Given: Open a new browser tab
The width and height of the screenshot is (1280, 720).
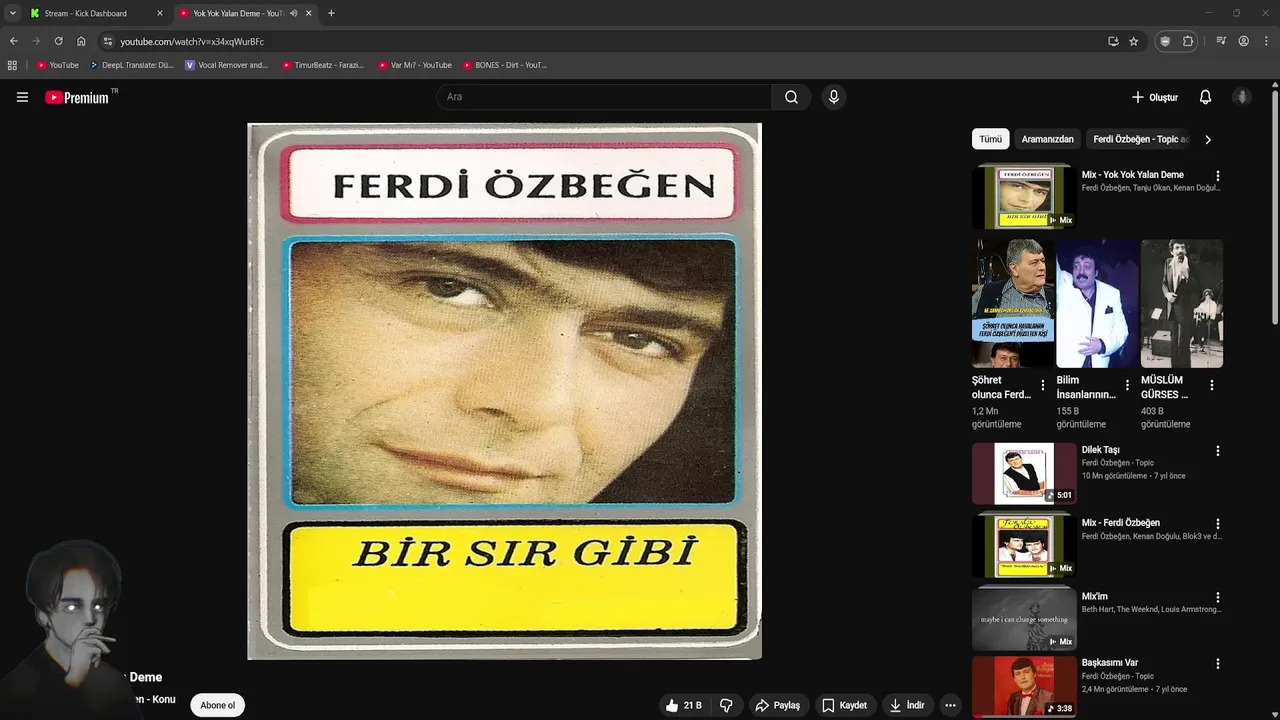Looking at the screenshot, I should tap(331, 13).
